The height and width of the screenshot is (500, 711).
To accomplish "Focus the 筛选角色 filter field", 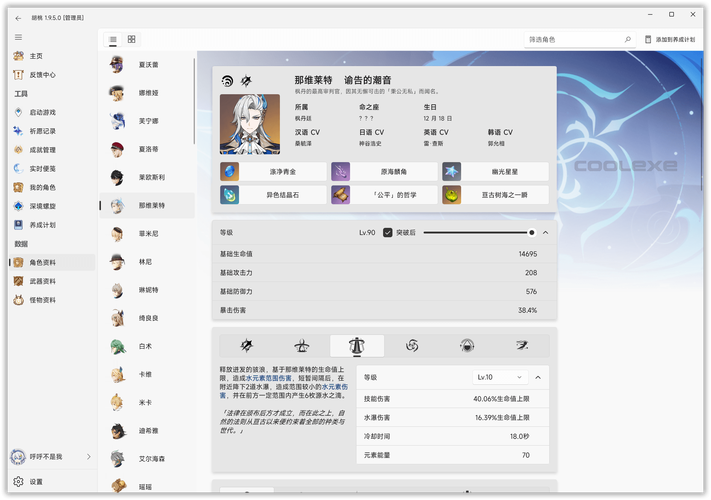I will tap(580, 39).
